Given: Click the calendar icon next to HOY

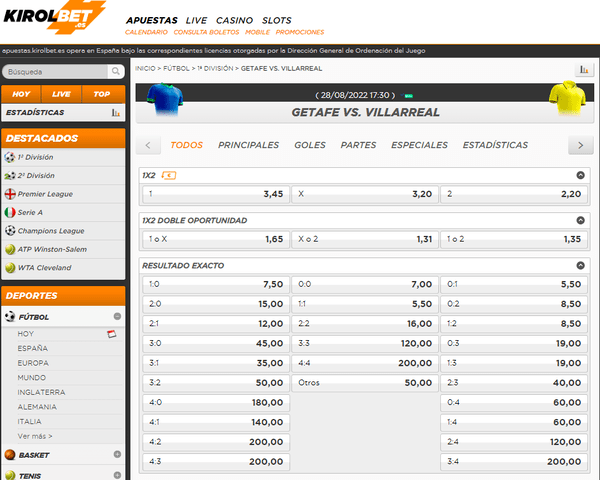Looking at the screenshot, I should click(x=111, y=334).
